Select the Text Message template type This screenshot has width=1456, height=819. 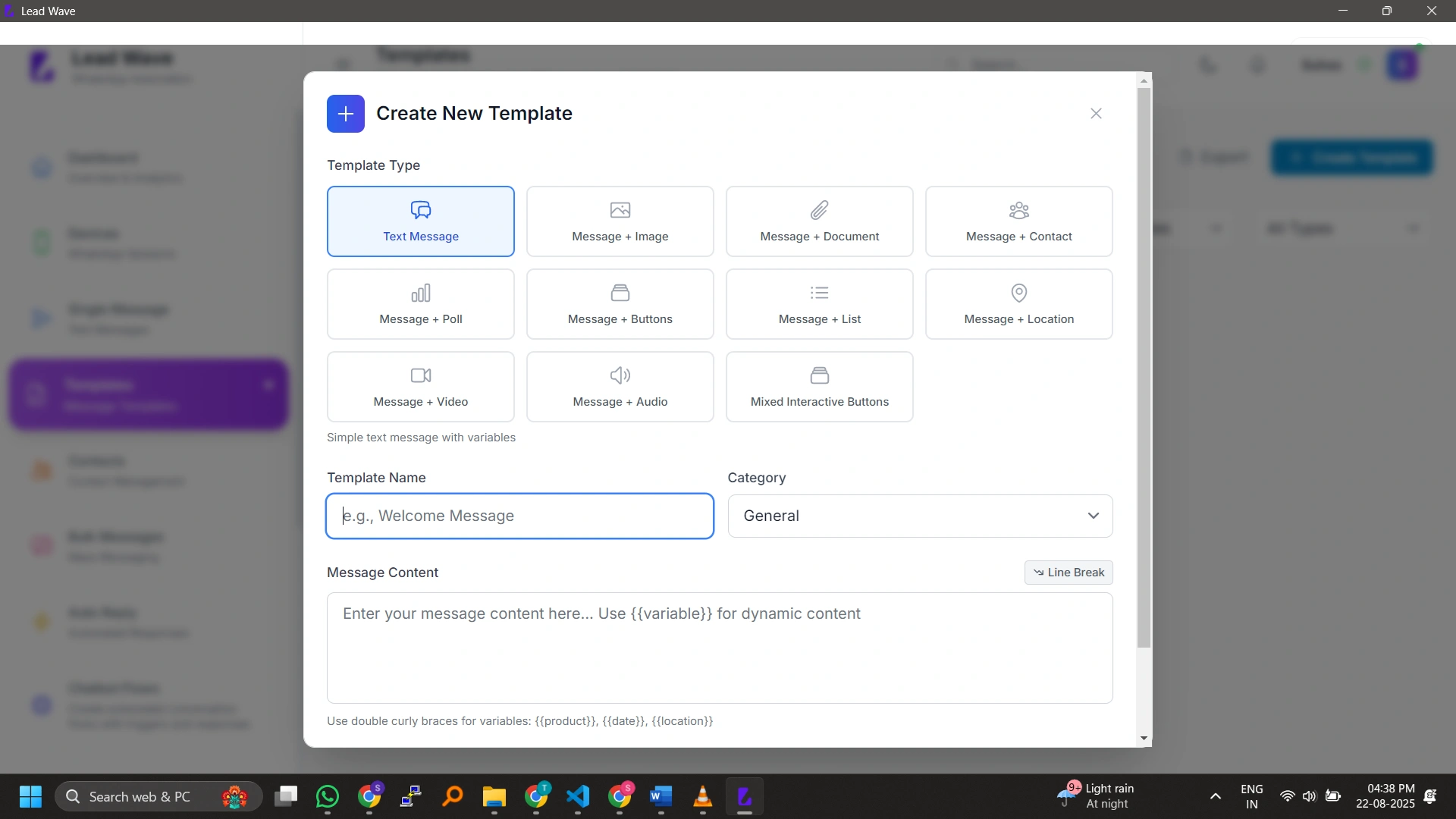coord(420,221)
